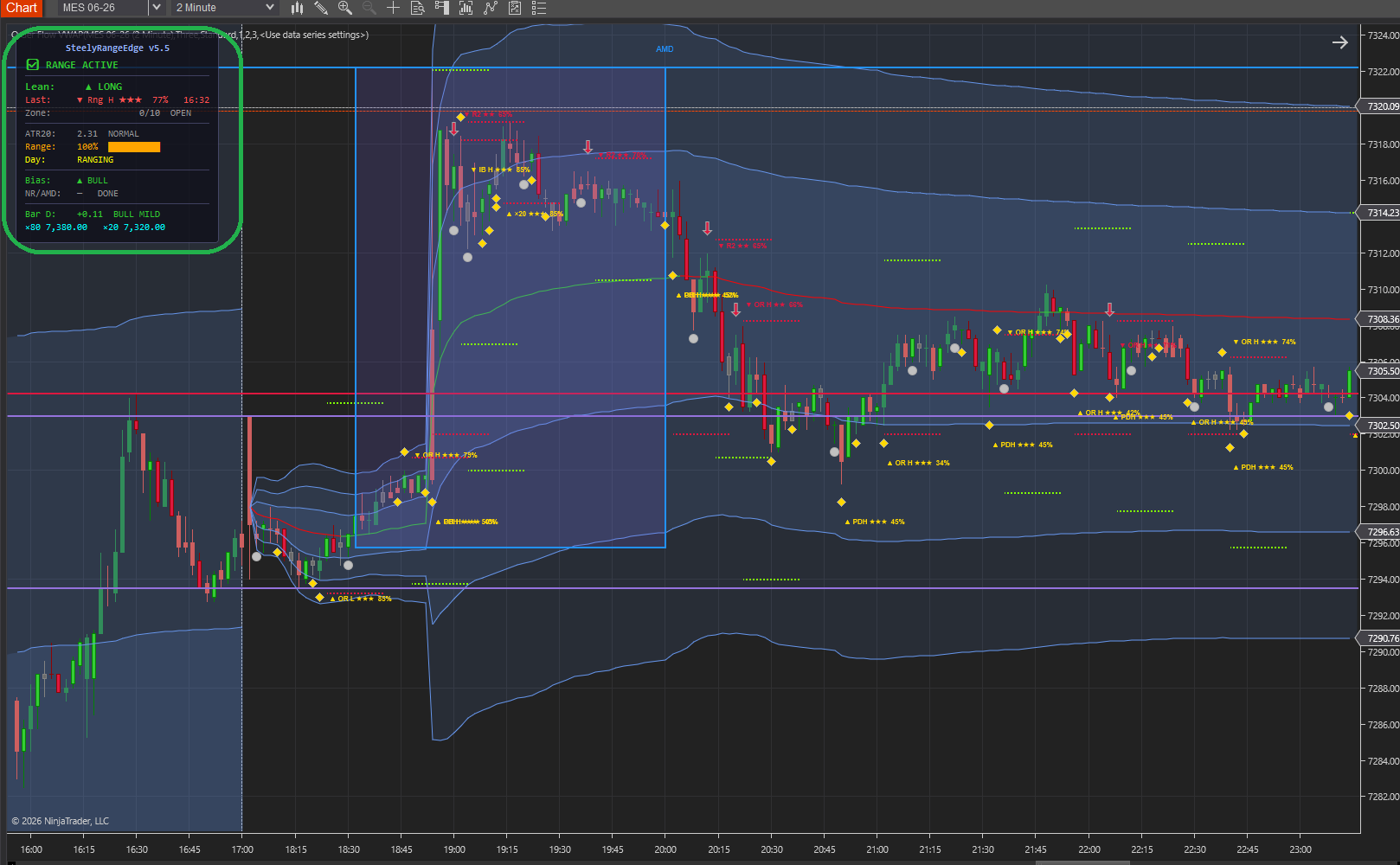Click the IB H 85% signal label

pos(501,170)
